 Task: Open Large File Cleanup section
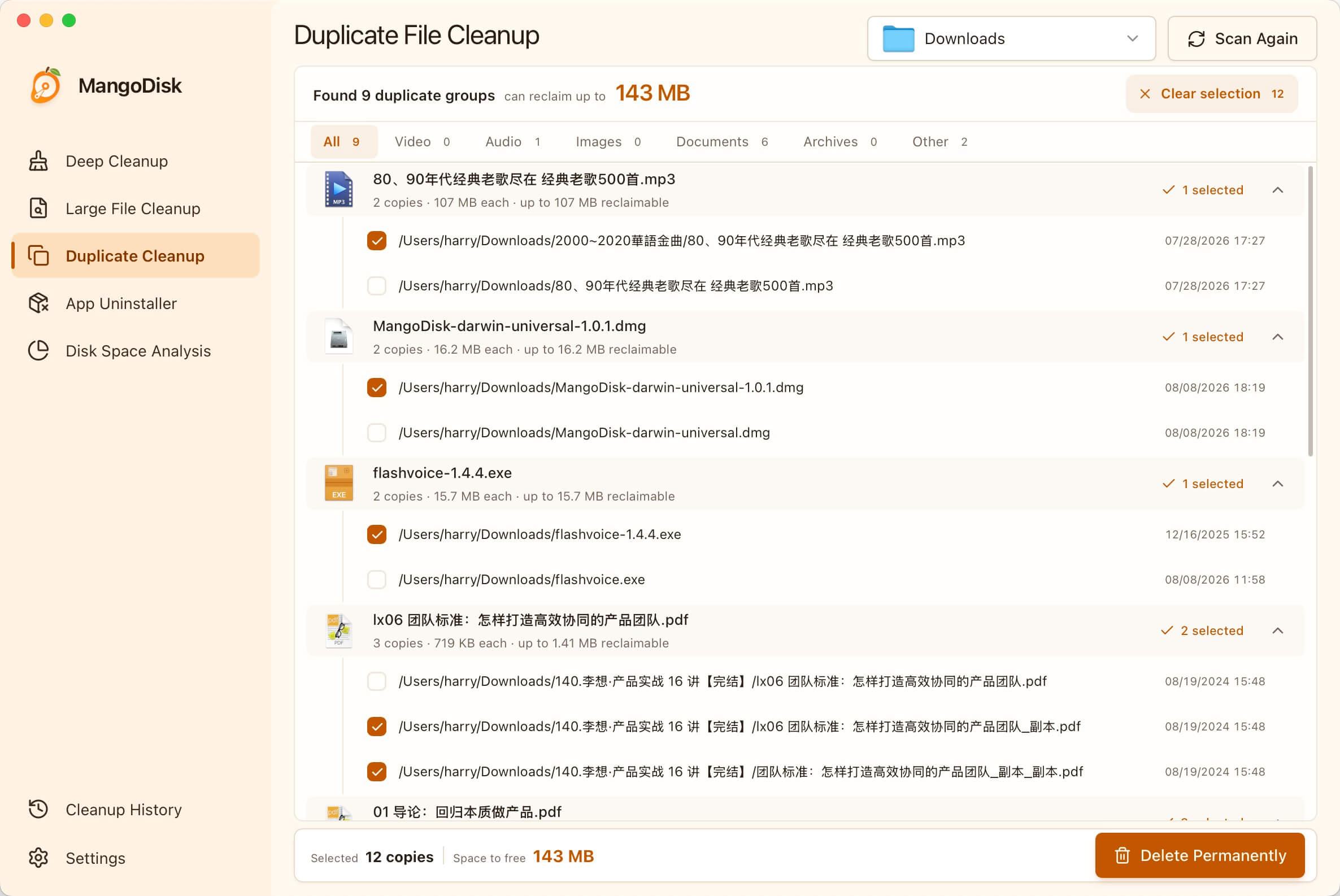[136, 208]
